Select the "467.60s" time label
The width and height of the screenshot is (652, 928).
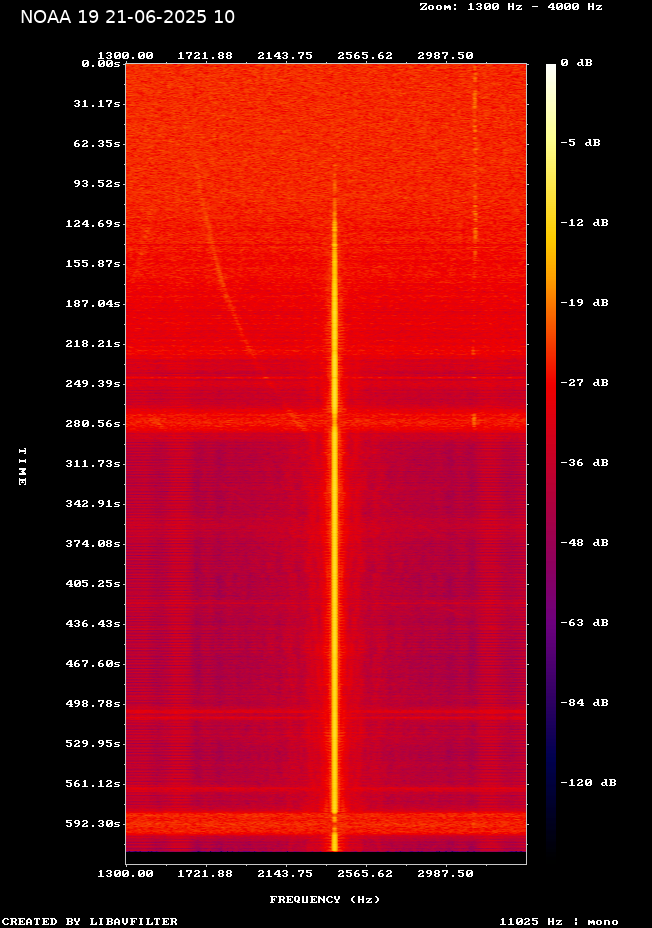93,663
